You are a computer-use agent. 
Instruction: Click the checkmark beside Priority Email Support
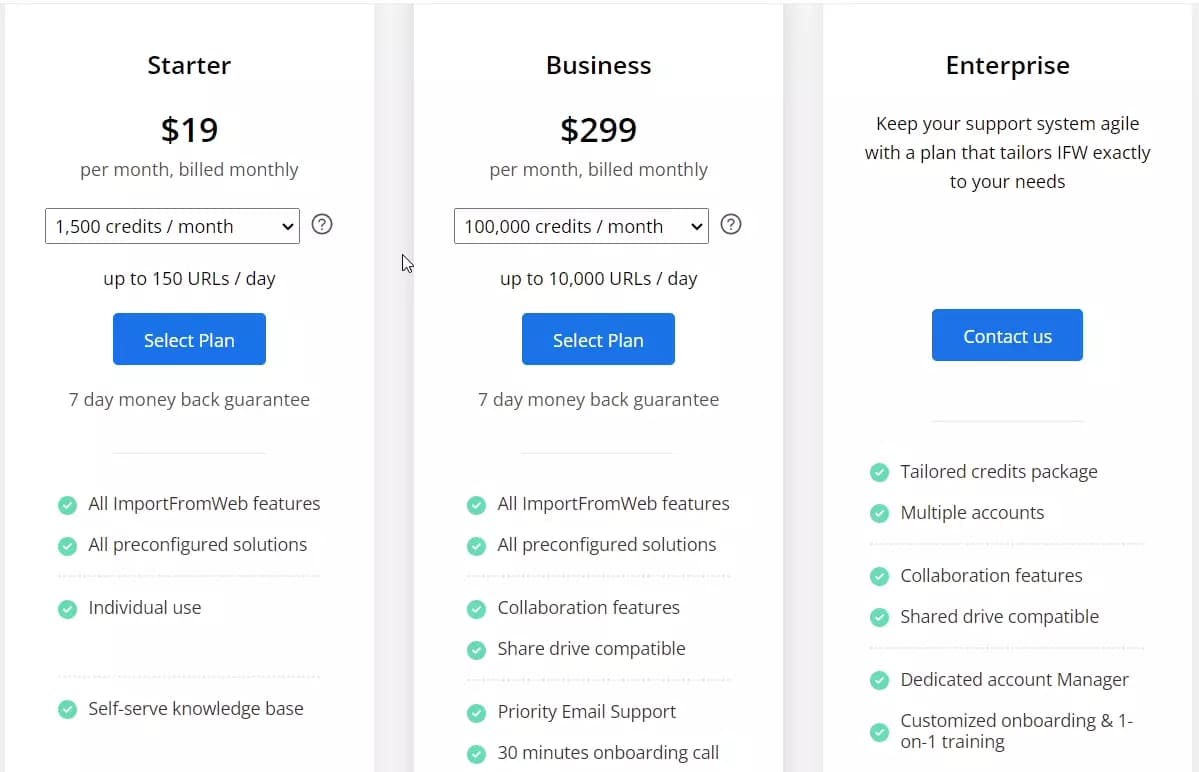(476, 713)
